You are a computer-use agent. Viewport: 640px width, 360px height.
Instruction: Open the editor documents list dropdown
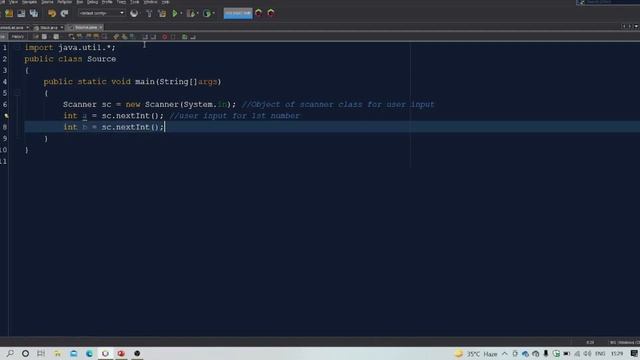pos(636,27)
